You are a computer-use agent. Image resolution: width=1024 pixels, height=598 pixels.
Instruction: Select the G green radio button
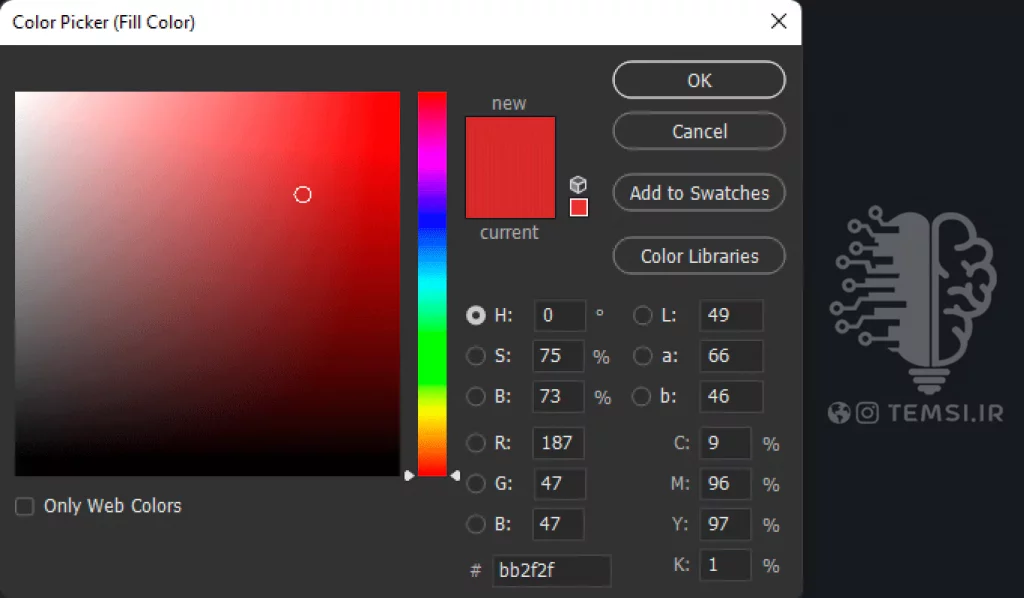coord(476,484)
